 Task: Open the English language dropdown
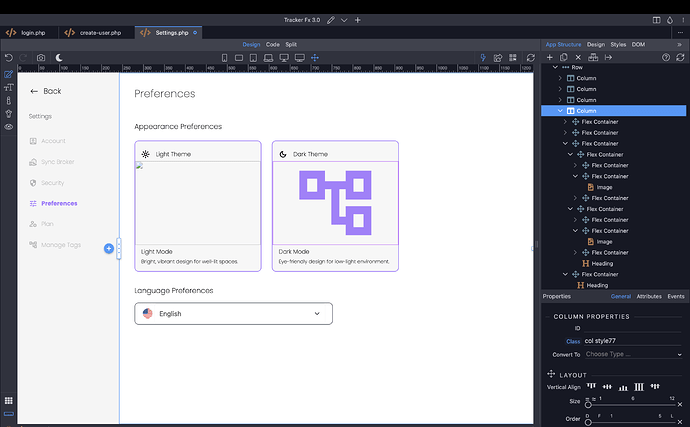click(x=234, y=313)
